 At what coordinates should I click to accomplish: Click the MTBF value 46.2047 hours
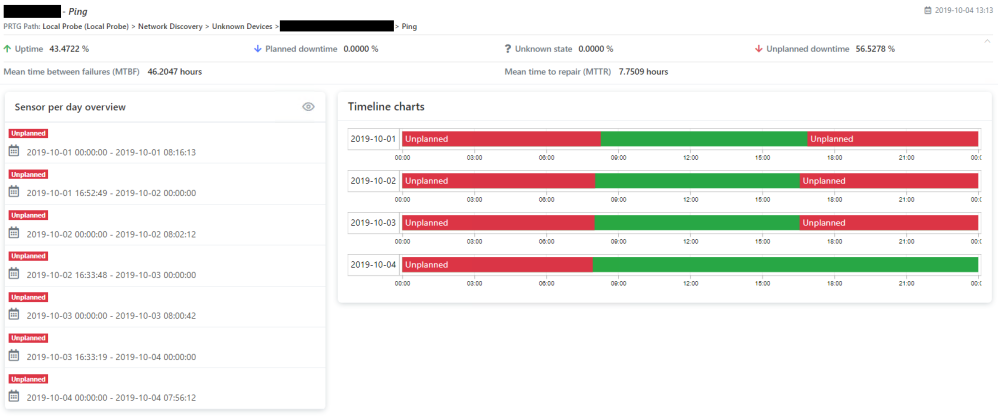[174, 72]
